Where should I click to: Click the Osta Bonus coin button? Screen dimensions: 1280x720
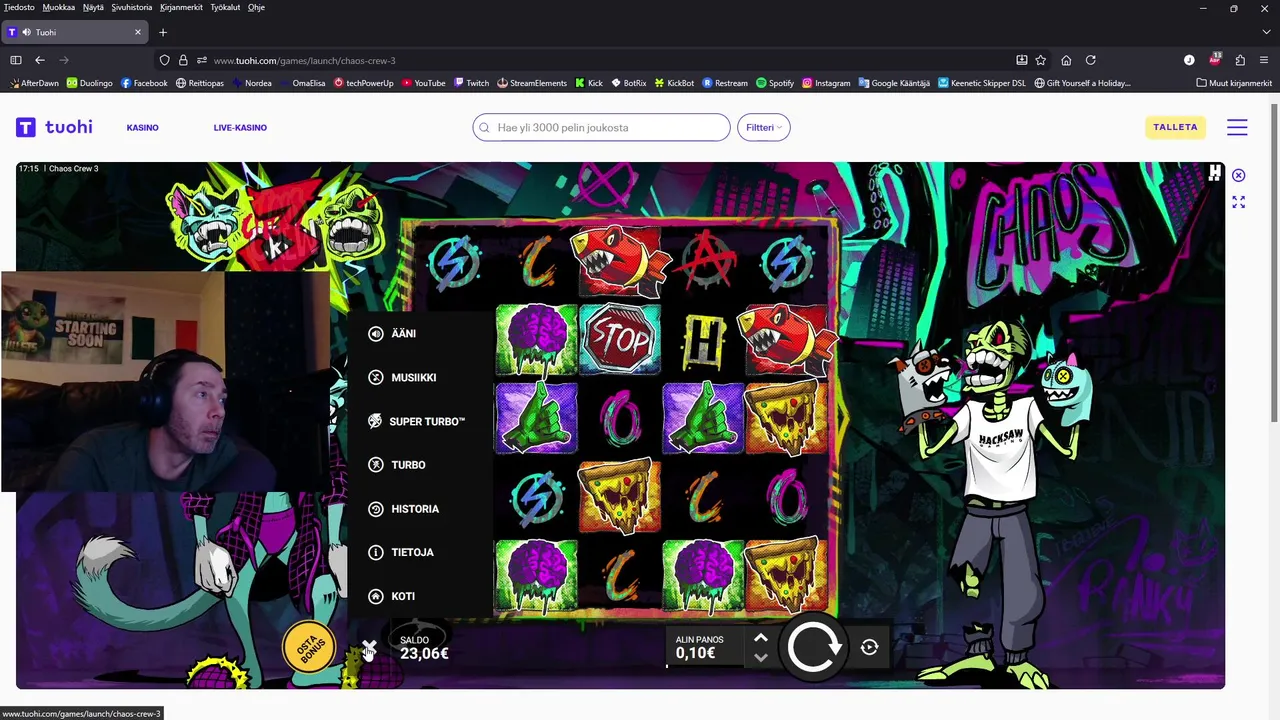(x=309, y=647)
